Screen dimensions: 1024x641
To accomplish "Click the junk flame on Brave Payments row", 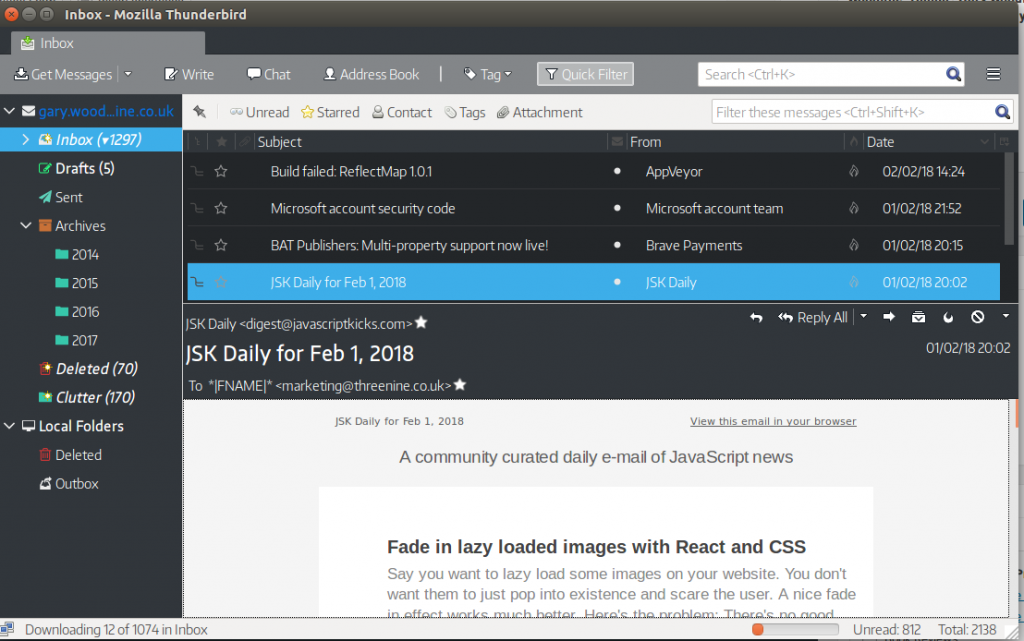I will click(x=854, y=245).
